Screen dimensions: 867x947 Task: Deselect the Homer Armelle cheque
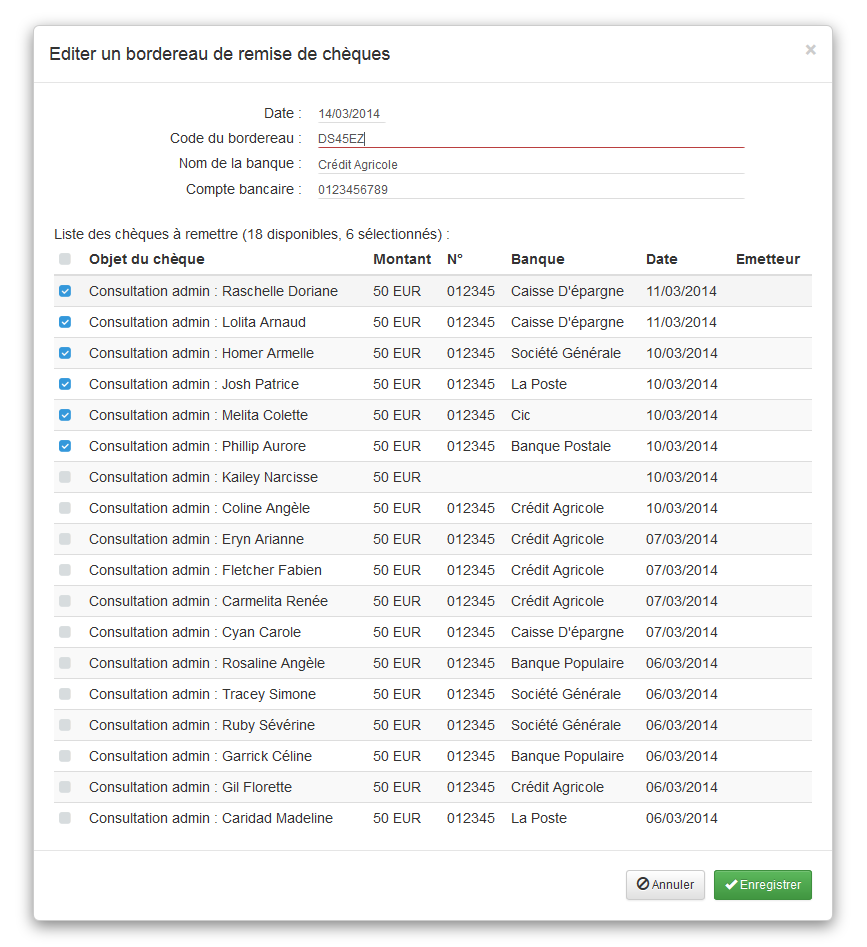tap(65, 353)
